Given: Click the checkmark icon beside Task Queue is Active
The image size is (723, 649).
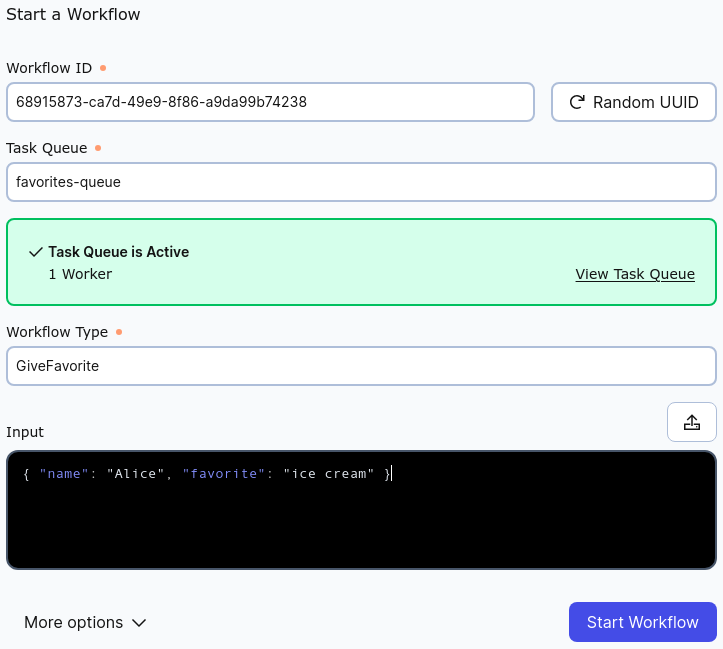Looking at the screenshot, I should tap(36, 252).
